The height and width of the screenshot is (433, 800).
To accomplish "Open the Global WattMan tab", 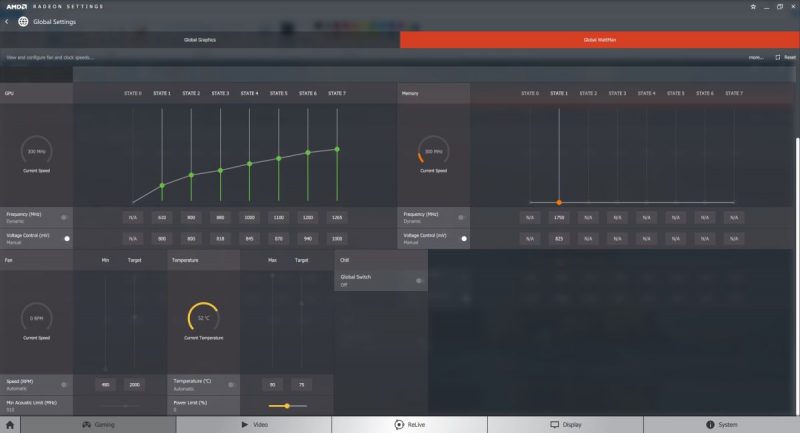I will 599,40.
